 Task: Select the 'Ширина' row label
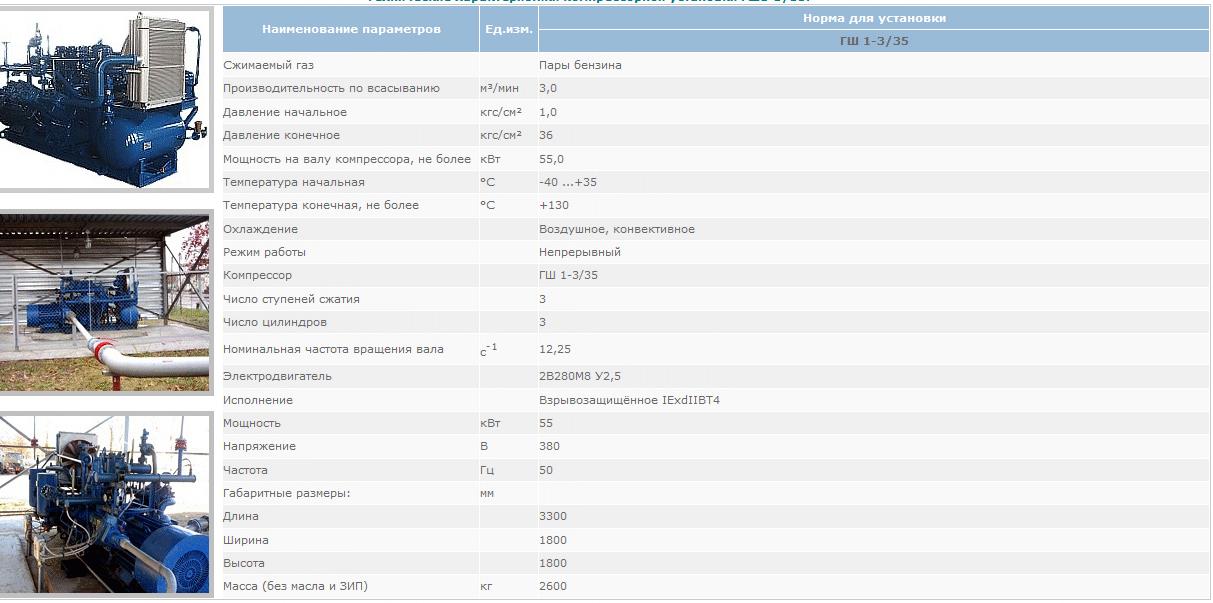click(246, 540)
